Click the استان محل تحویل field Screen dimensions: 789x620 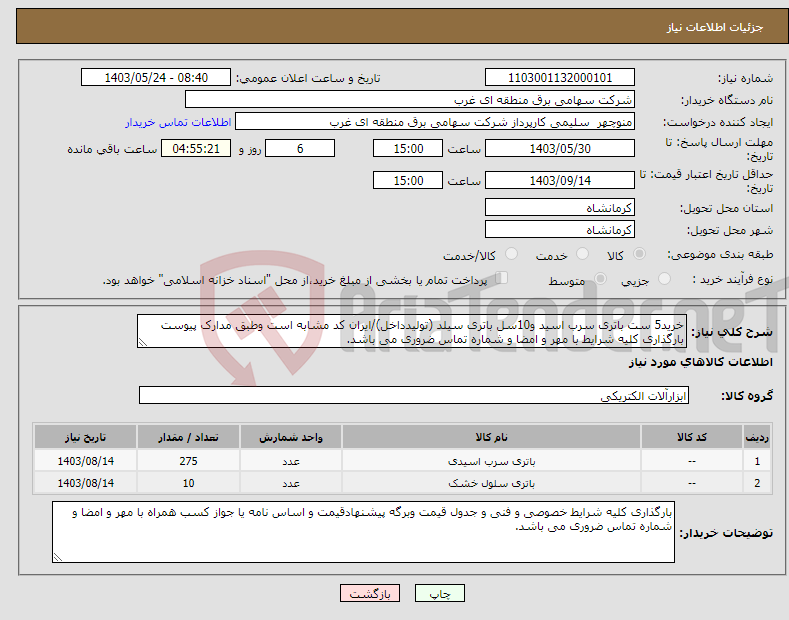[560, 208]
